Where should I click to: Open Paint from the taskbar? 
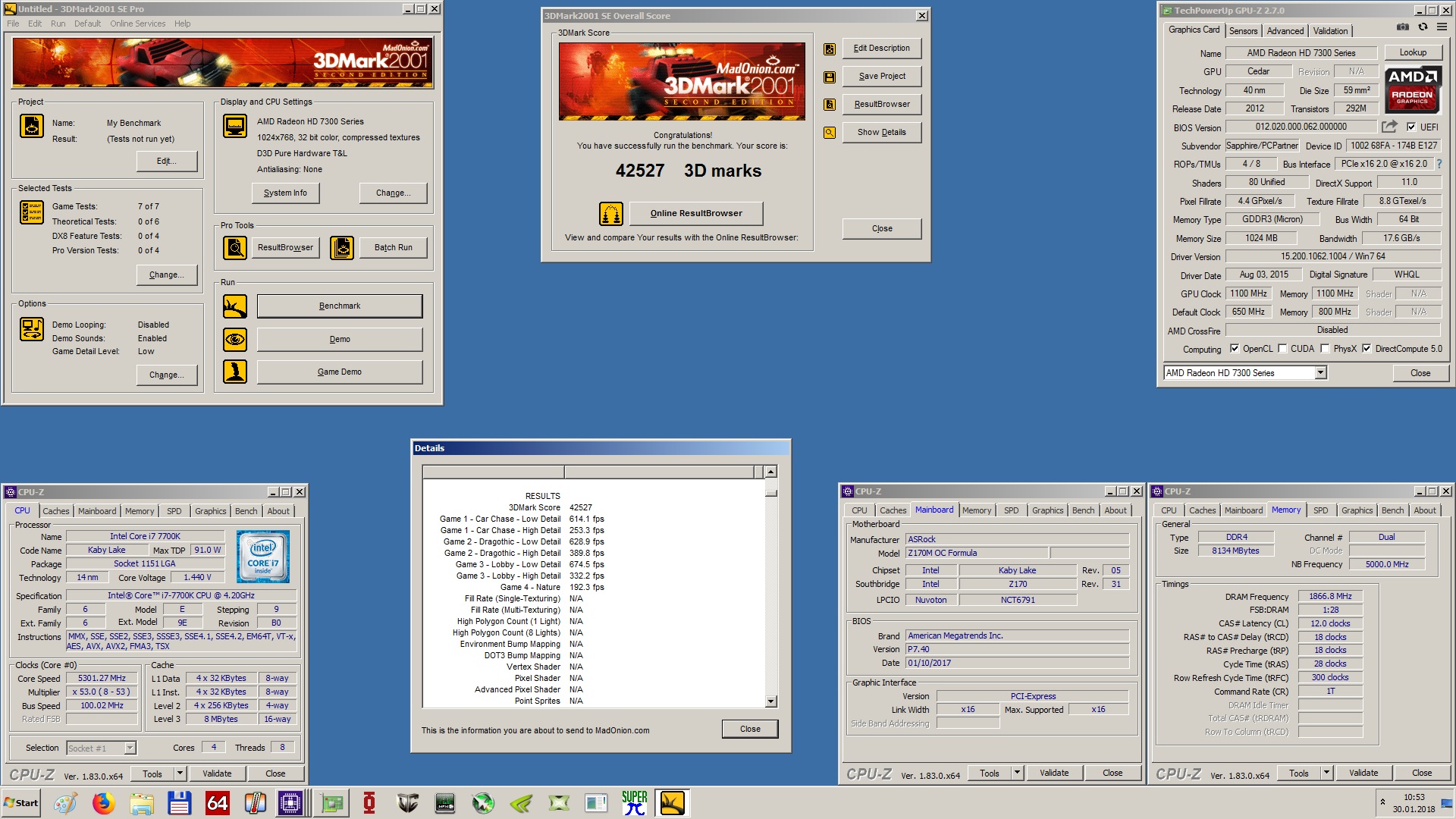point(65,803)
